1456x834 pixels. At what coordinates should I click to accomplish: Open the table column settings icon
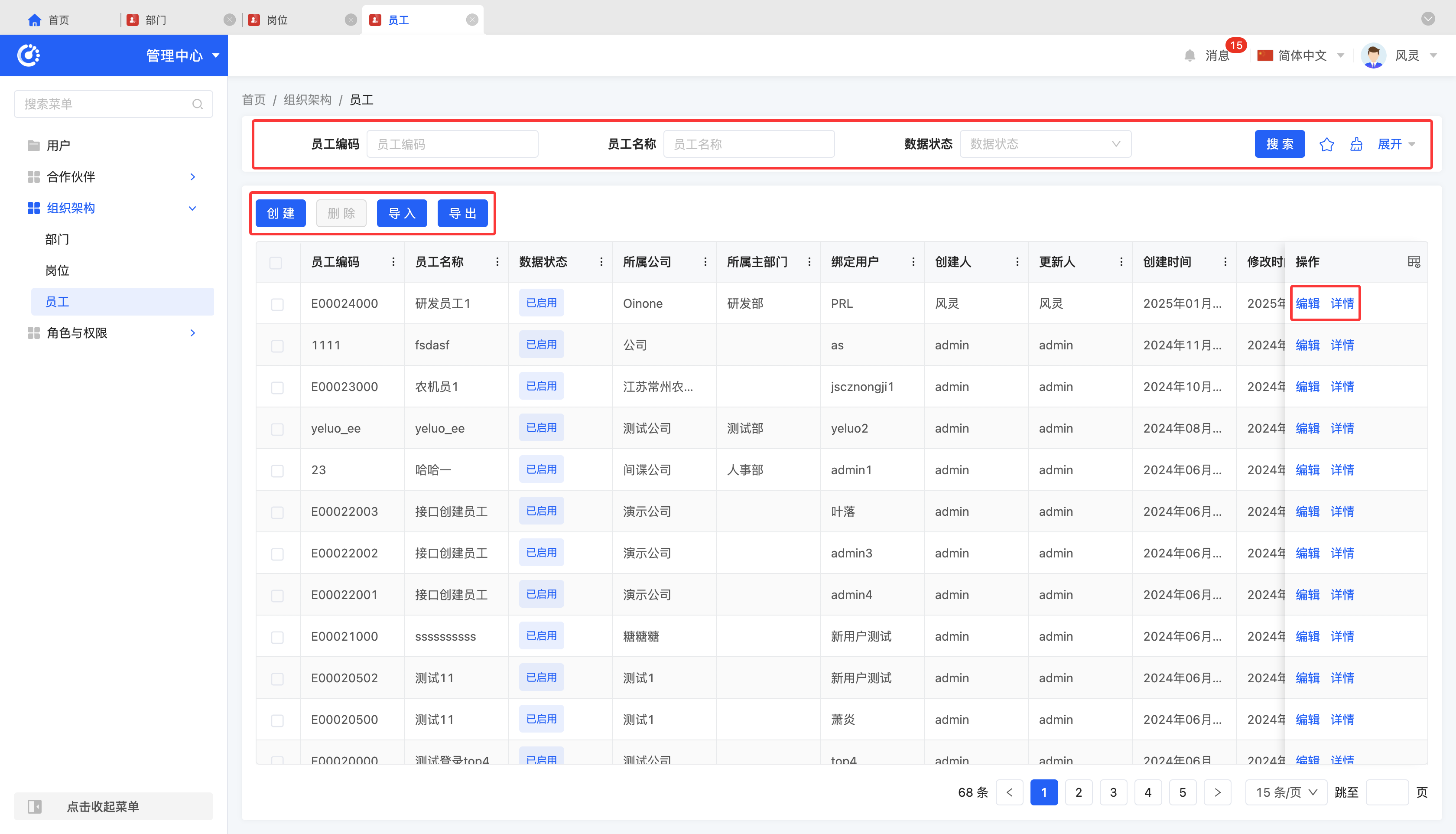coord(1414,262)
